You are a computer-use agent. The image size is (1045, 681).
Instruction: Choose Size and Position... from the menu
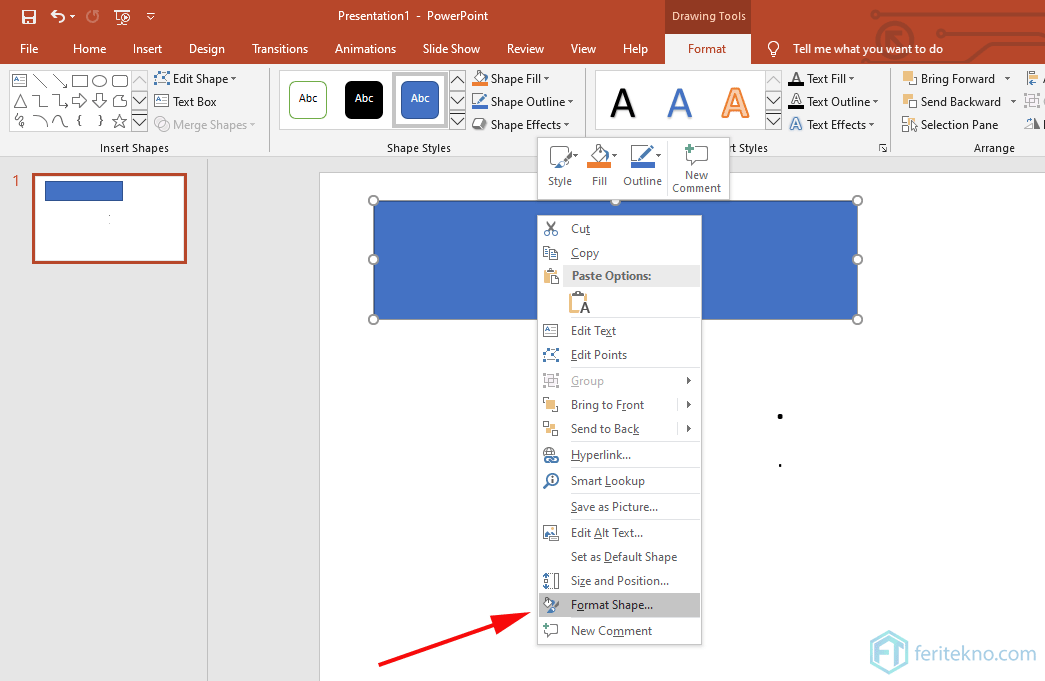pos(619,580)
